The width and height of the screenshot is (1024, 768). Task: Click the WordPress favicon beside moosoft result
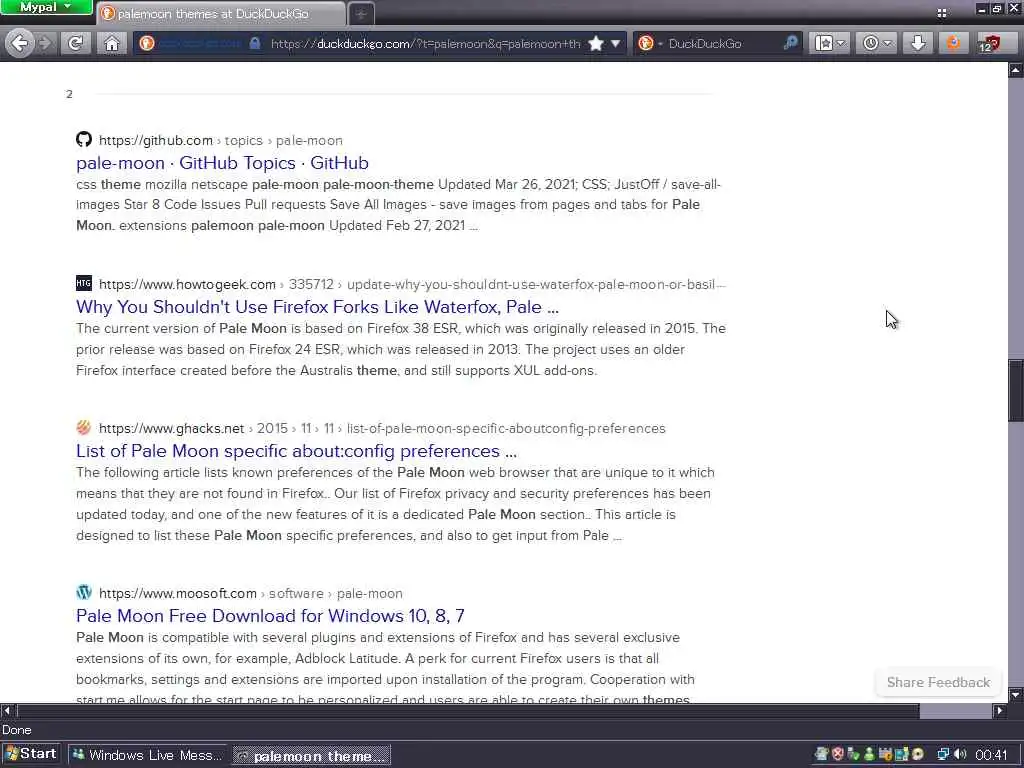point(84,592)
